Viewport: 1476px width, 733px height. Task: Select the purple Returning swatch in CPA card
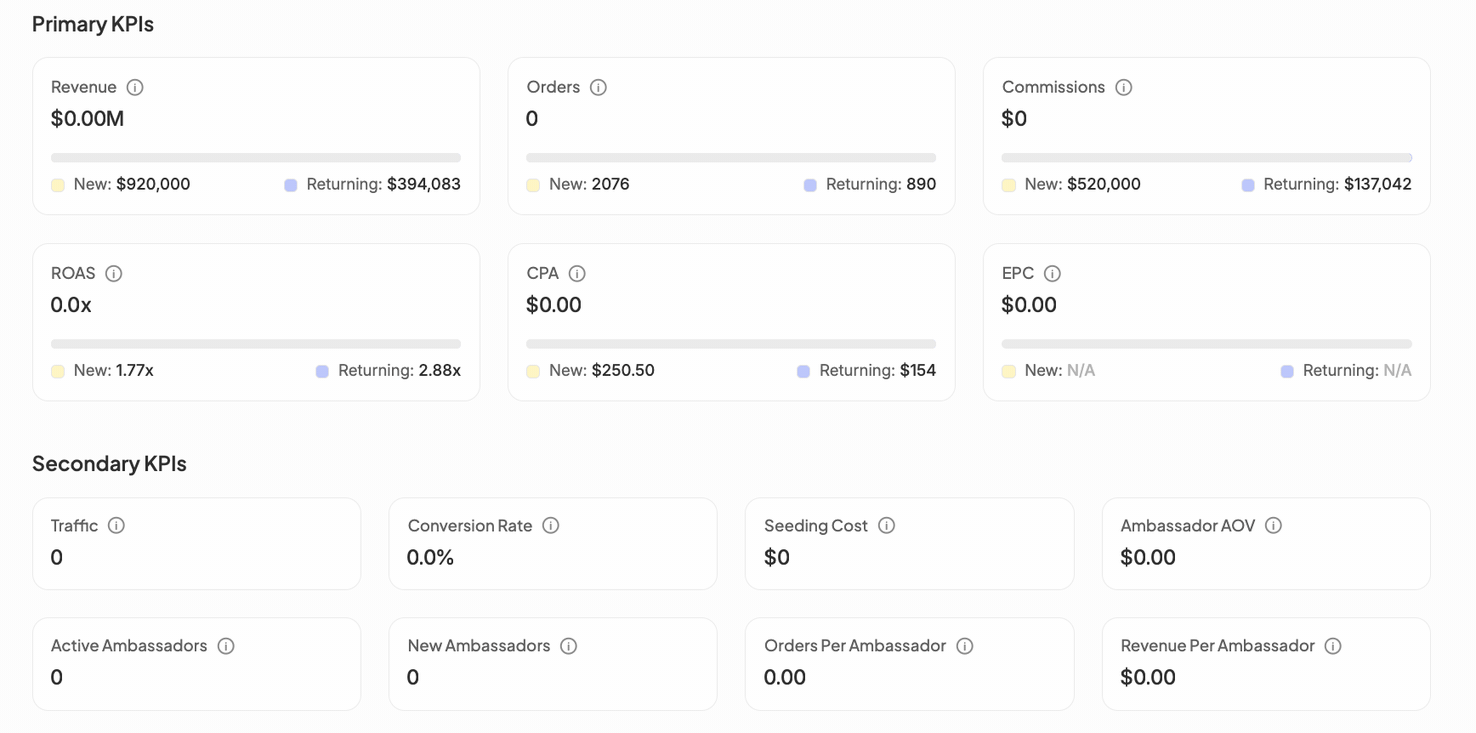pos(803,371)
